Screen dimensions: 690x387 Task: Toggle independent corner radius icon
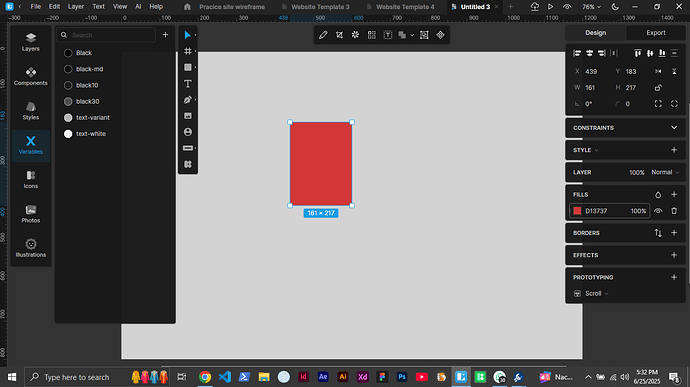pyautogui.click(x=658, y=104)
